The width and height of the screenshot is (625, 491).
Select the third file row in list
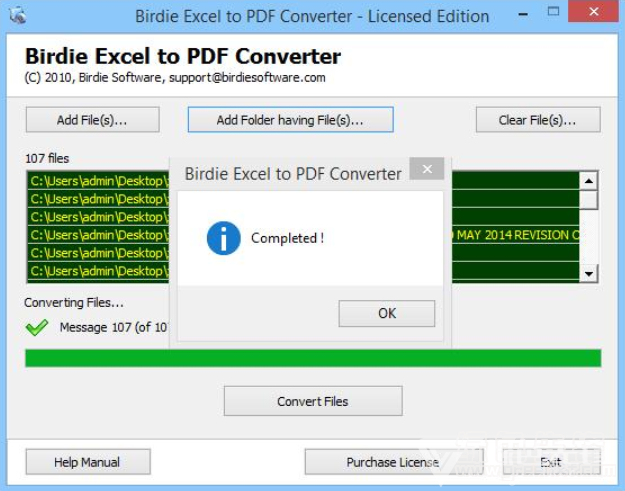(303, 217)
